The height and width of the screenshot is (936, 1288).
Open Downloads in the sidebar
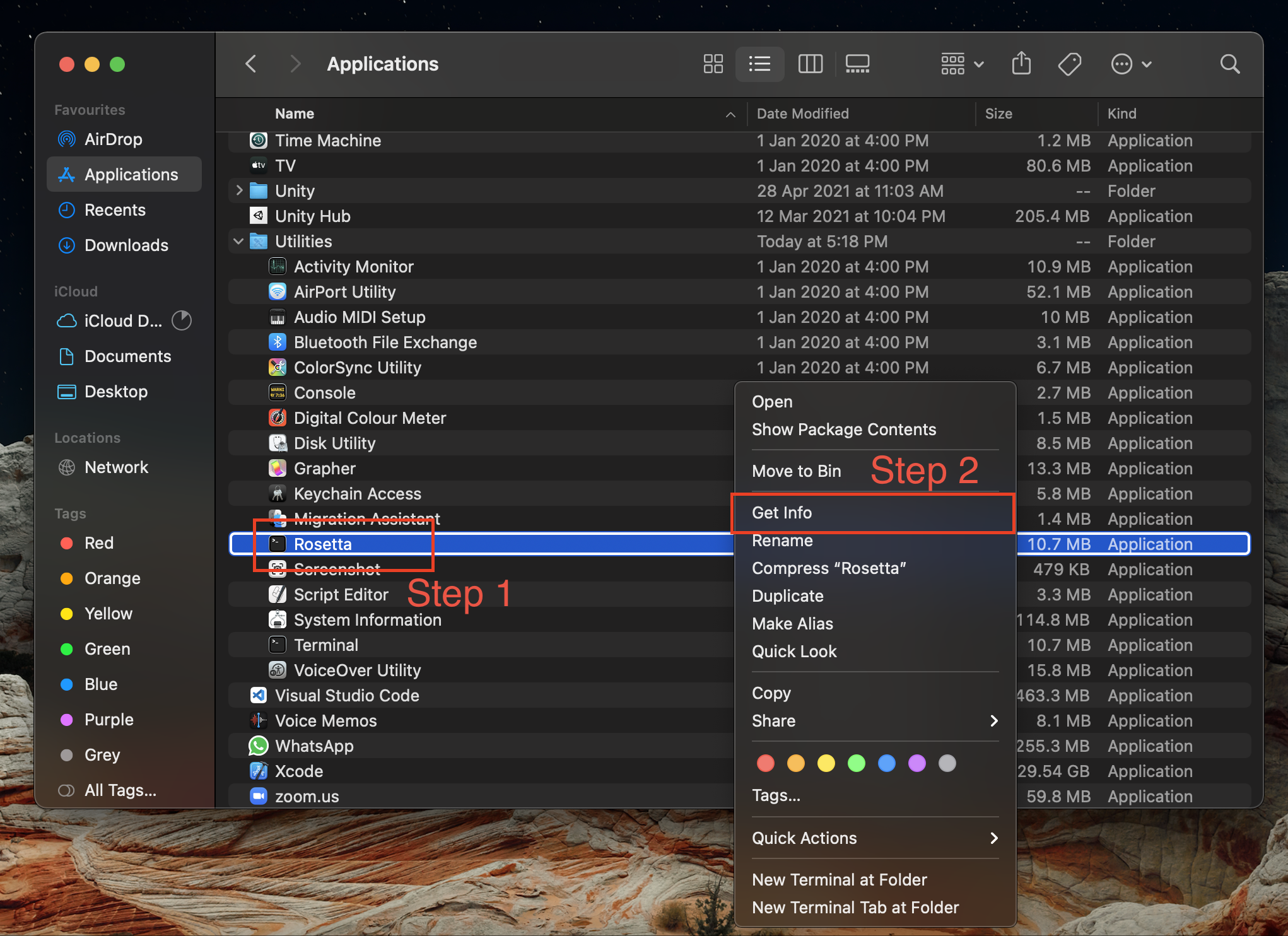tap(126, 245)
